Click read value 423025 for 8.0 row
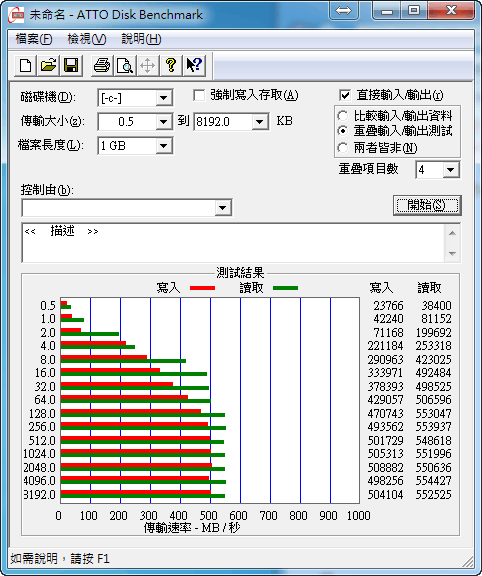 click(x=434, y=360)
